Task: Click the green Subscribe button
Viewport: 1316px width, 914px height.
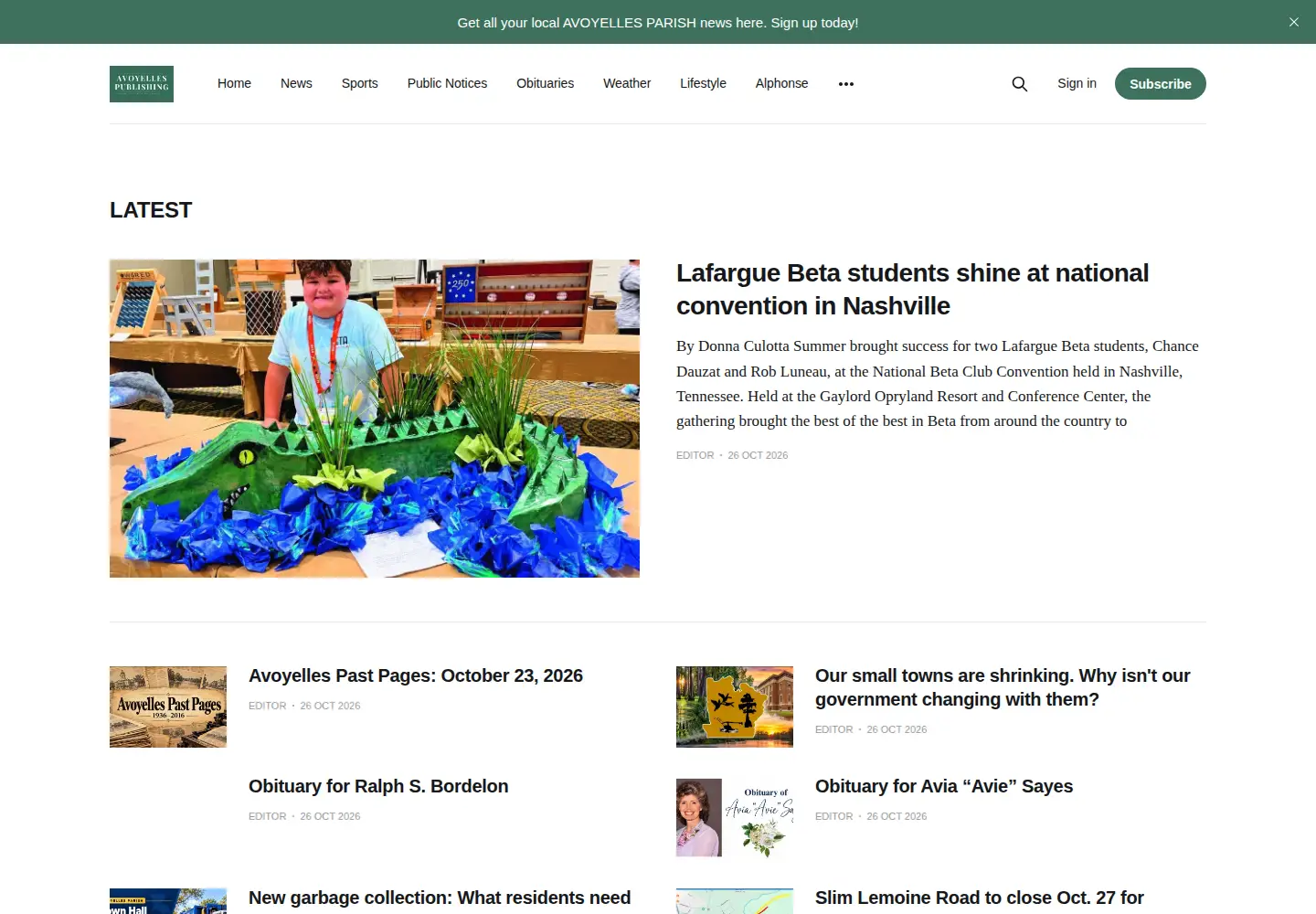Action: tap(1161, 84)
